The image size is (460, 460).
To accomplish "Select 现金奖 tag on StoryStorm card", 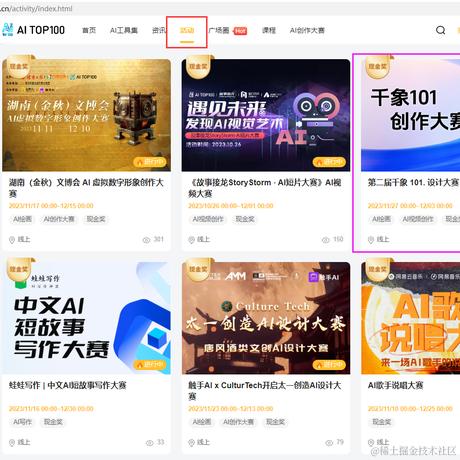I will coord(245,219).
